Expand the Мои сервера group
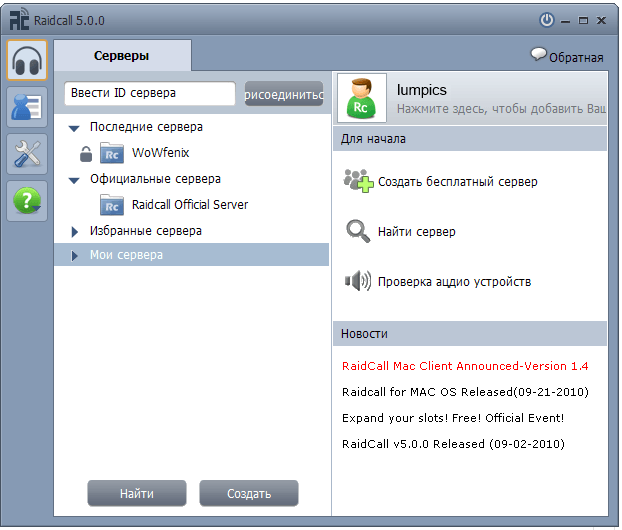Viewport: 622px width, 530px height. pyautogui.click(x=75, y=256)
